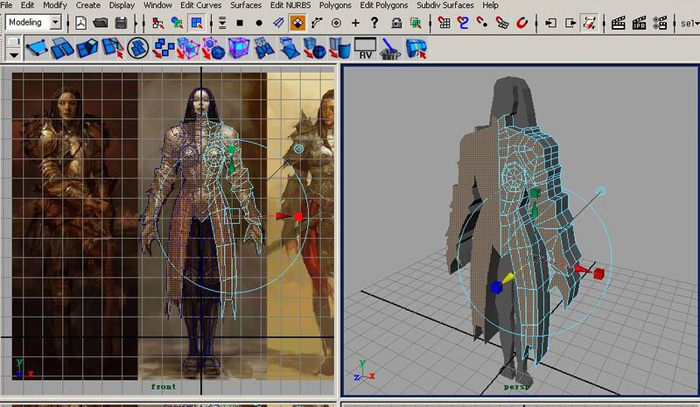Open the Edit menu
Screen dimensions: 700x407
(x=27, y=5)
